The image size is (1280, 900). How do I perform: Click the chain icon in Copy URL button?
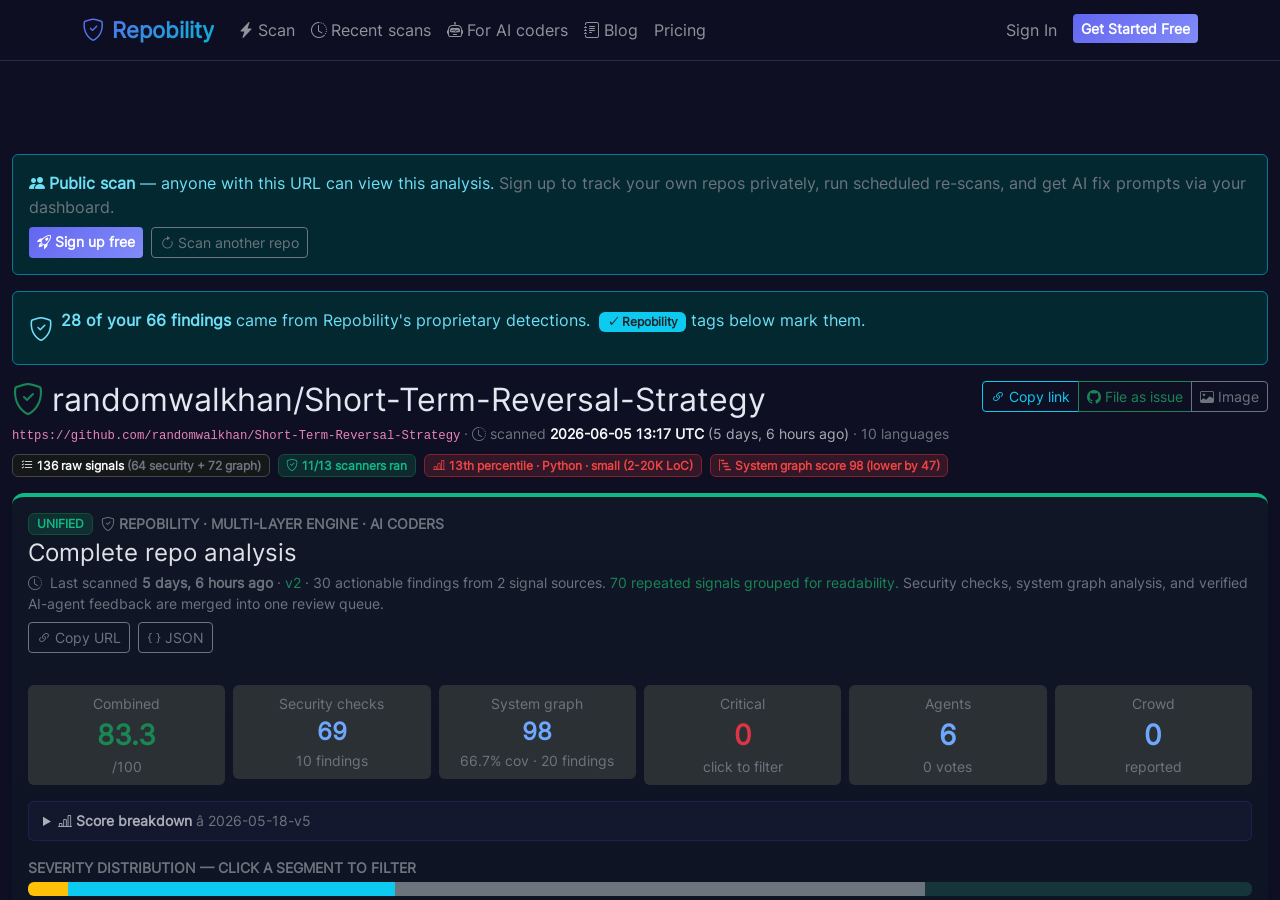tap(44, 638)
